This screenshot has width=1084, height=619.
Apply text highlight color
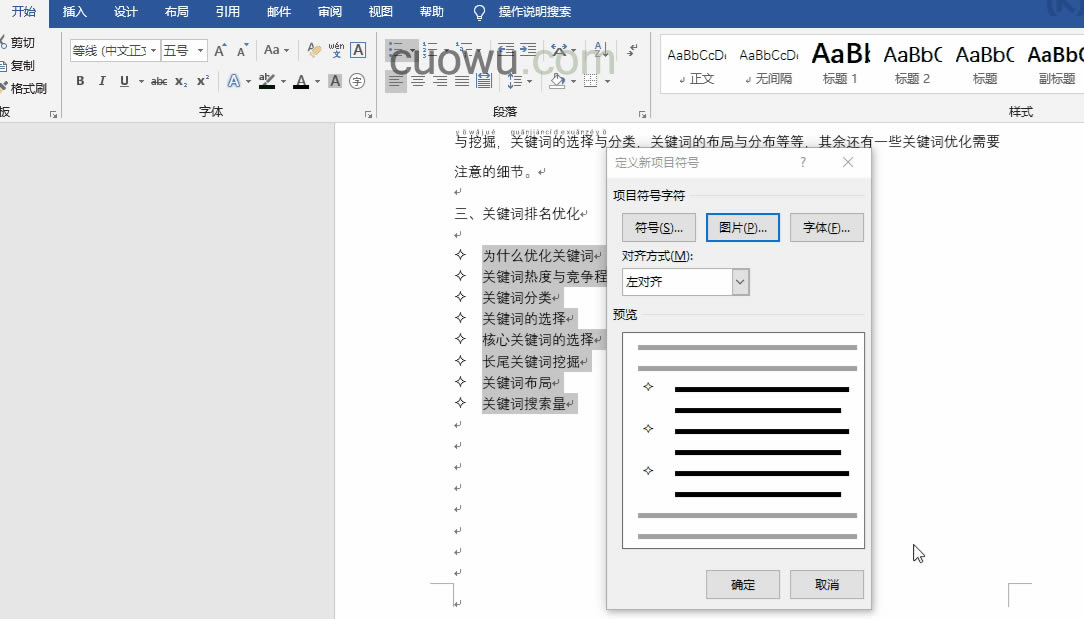click(x=267, y=81)
